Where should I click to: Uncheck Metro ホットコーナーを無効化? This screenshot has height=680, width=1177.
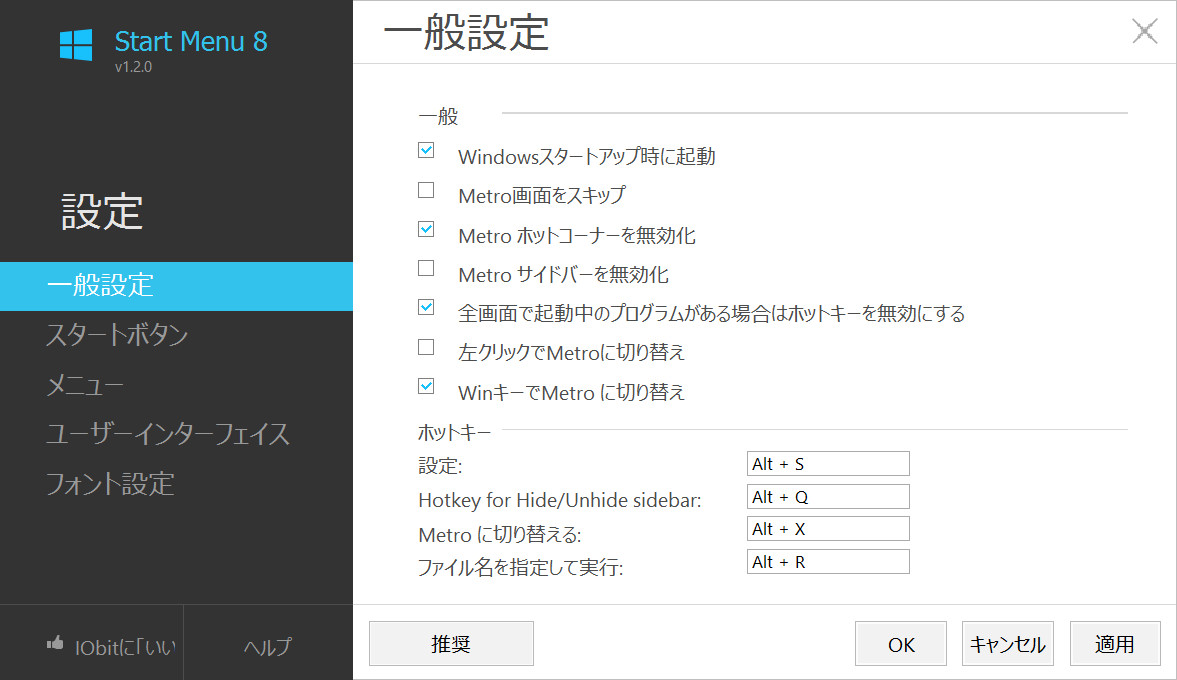pyautogui.click(x=426, y=229)
